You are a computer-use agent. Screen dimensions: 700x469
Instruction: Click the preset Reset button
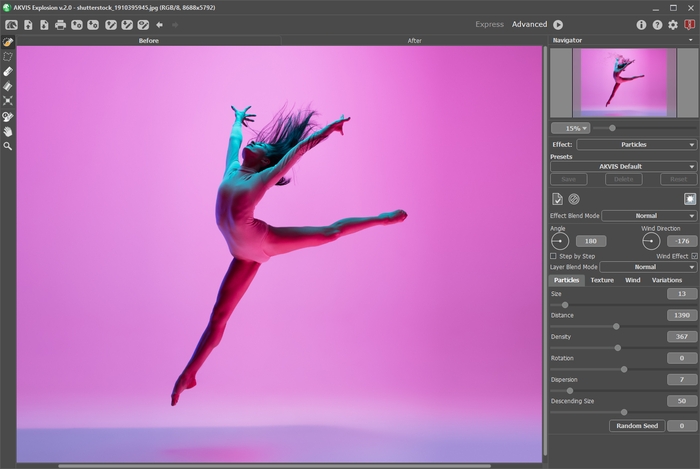click(679, 179)
